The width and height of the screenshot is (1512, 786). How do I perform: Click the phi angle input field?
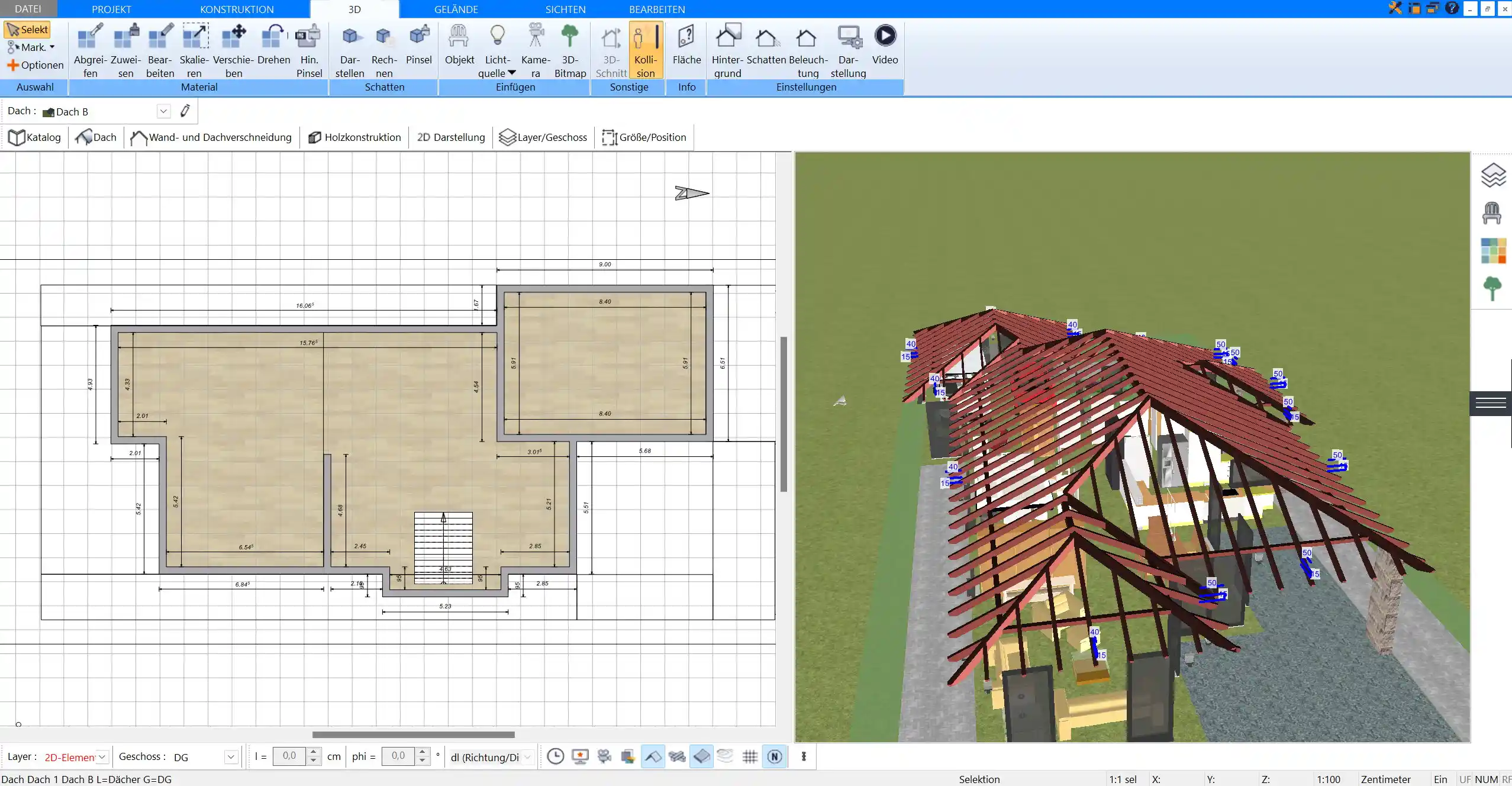click(398, 756)
